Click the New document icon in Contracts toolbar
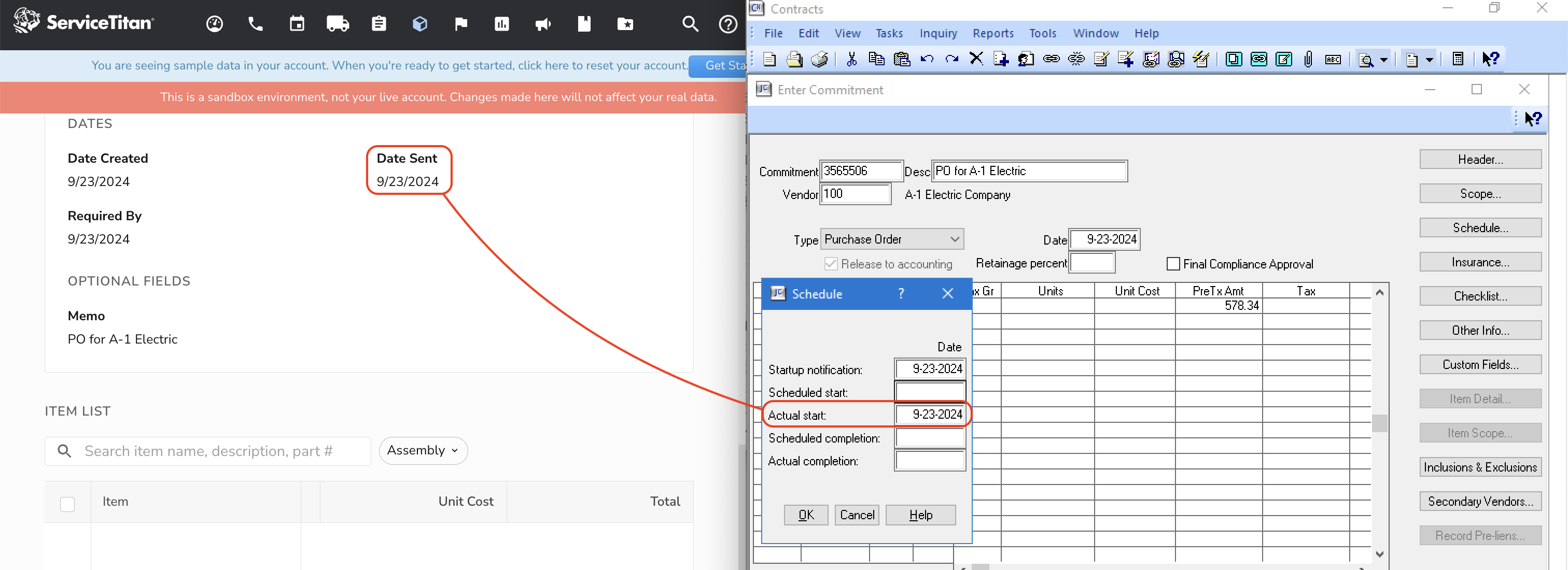This screenshot has width=1568, height=570. pos(769,59)
